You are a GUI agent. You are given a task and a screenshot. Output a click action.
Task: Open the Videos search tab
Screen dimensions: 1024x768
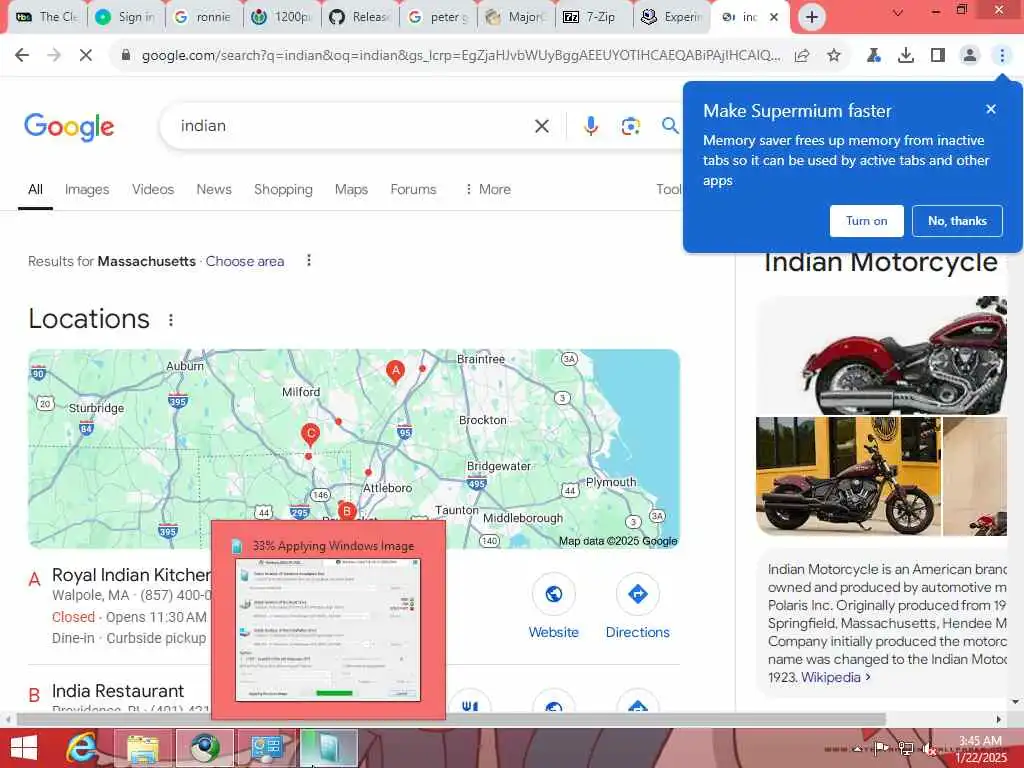[153, 189]
